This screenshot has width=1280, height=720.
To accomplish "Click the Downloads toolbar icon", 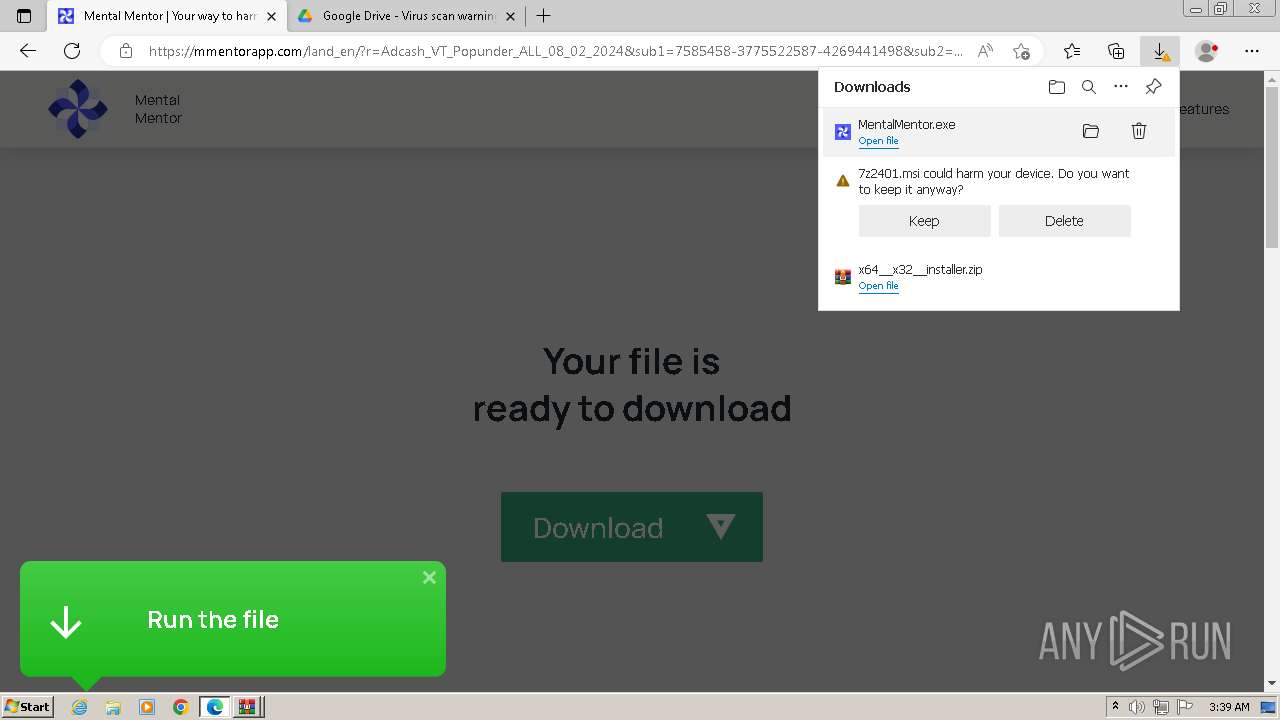I will (1160, 51).
